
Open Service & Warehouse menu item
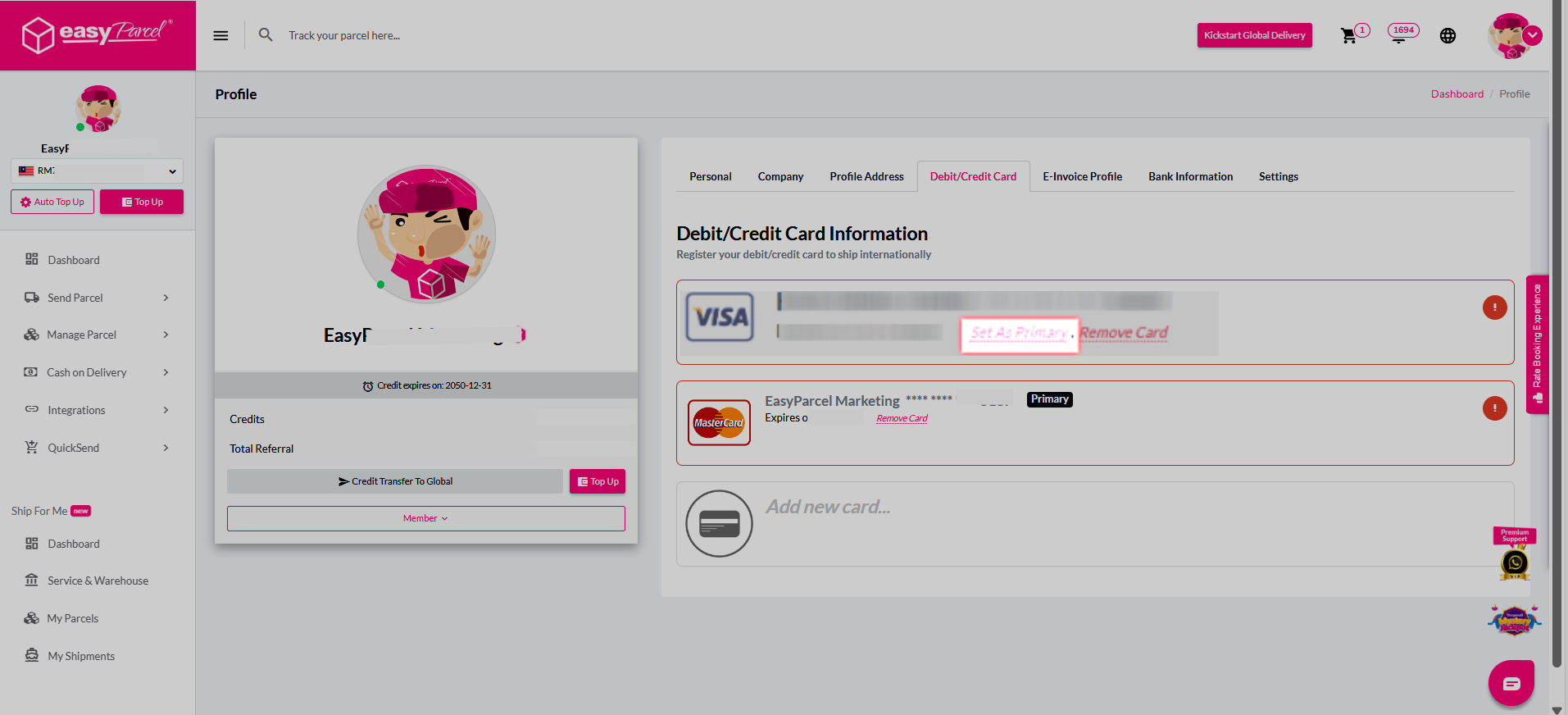(98, 581)
